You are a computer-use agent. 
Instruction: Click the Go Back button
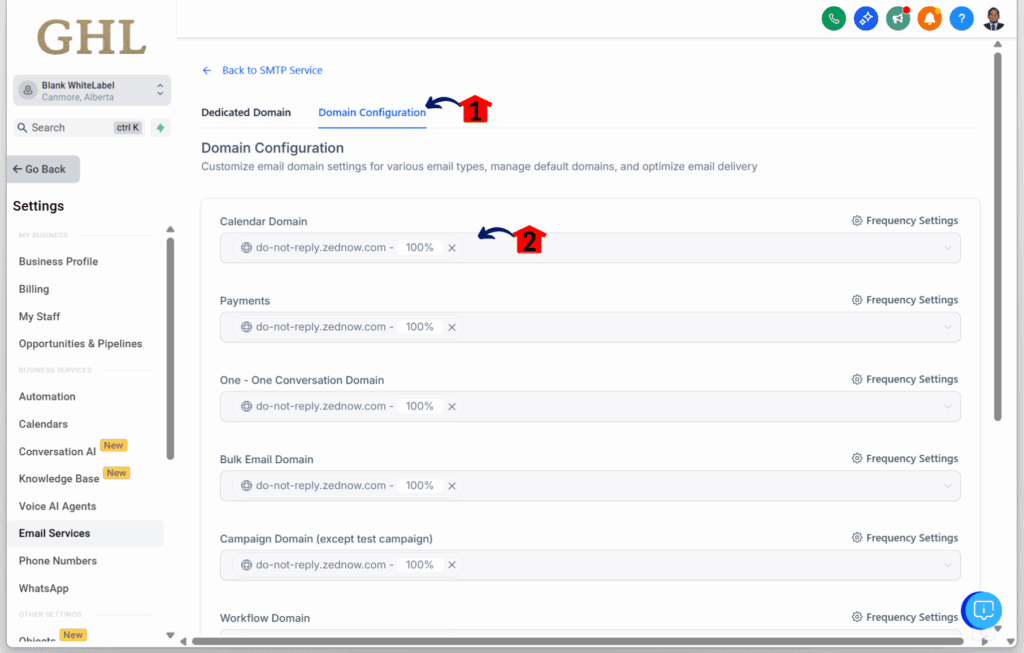[x=44, y=169]
